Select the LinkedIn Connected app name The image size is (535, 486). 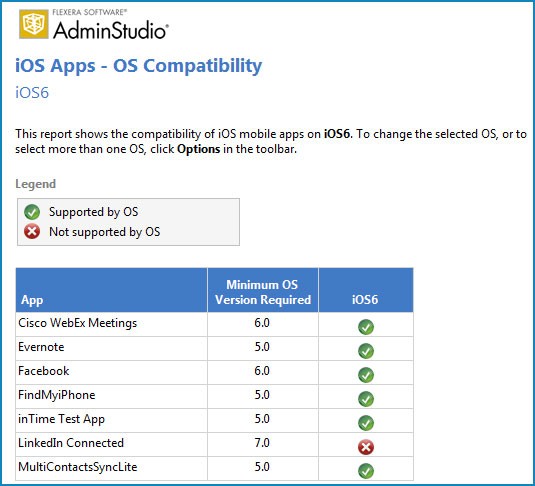pyautogui.click(x=71, y=443)
